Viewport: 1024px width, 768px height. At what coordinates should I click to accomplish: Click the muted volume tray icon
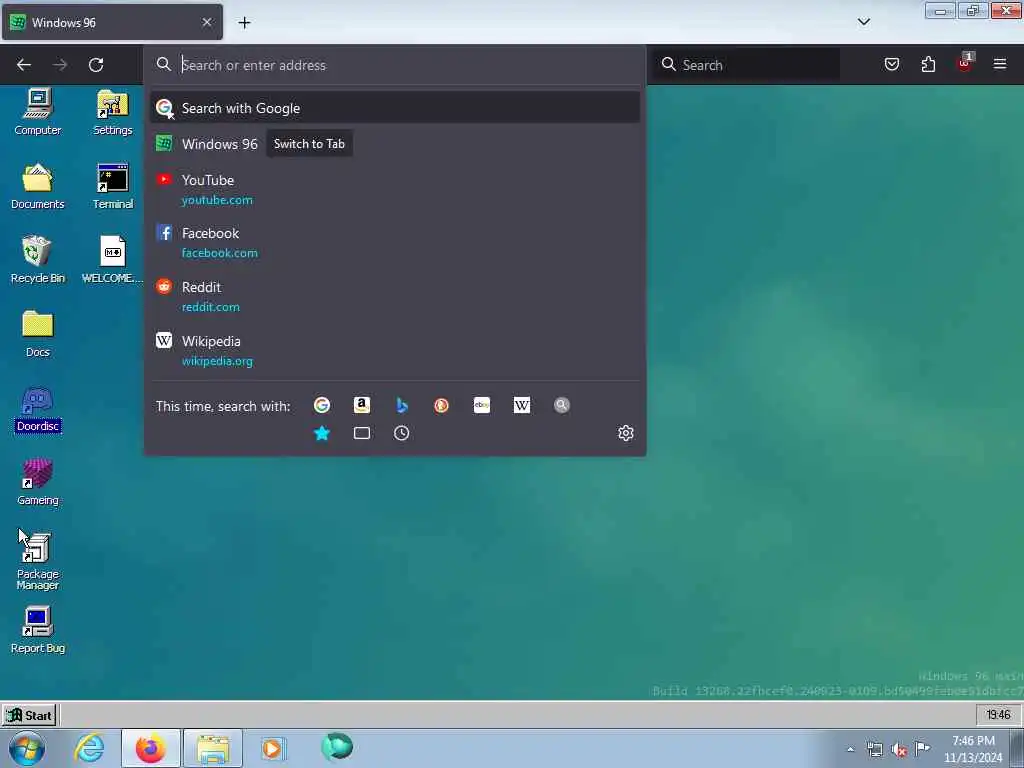(x=899, y=750)
